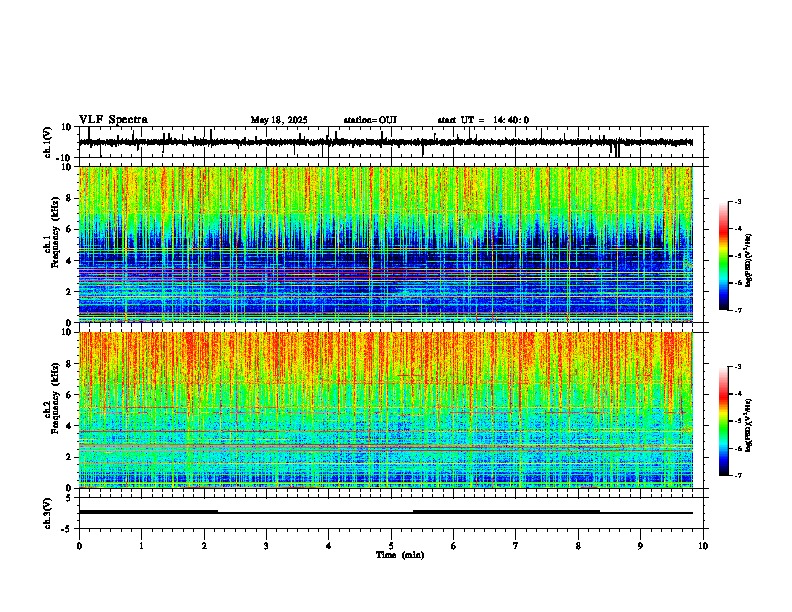Click inside the ch.1 spectrogram plot
This screenshot has height=612, width=792.
coord(386,244)
